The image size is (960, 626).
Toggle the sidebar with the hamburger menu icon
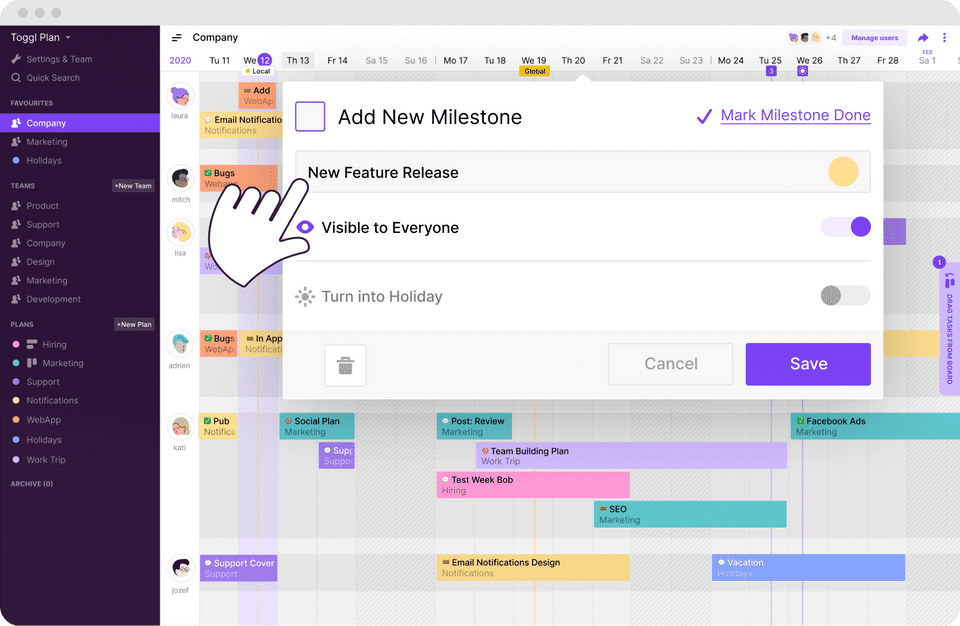coord(176,38)
